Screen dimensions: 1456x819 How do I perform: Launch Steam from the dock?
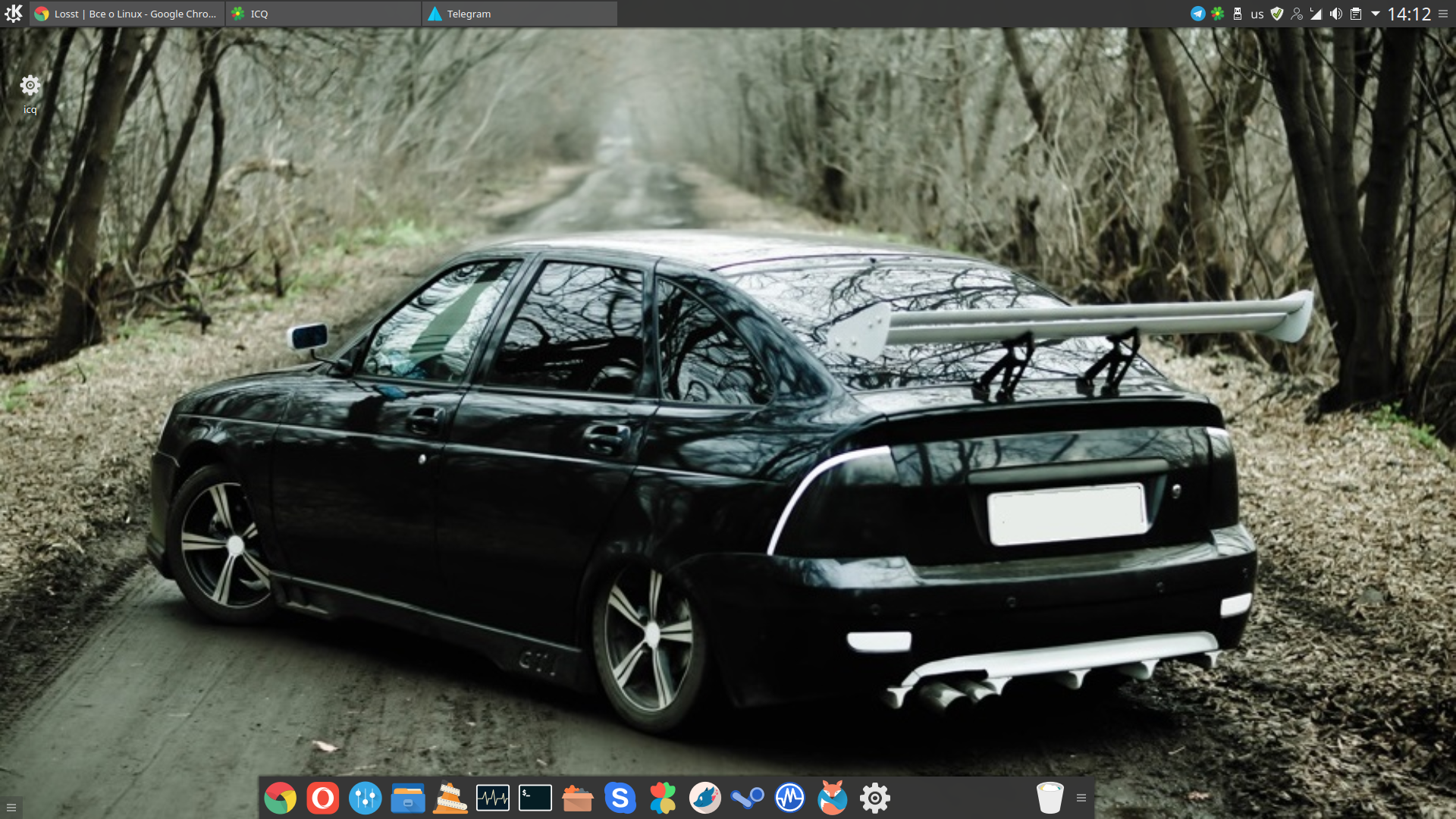(x=747, y=798)
